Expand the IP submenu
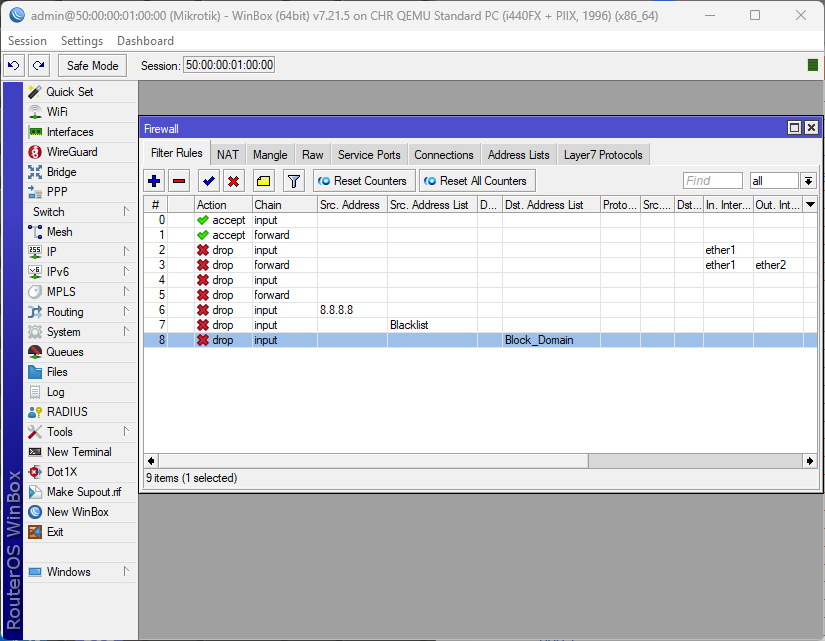825x641 pixels. pyautogui.click(x=80, y=252)
